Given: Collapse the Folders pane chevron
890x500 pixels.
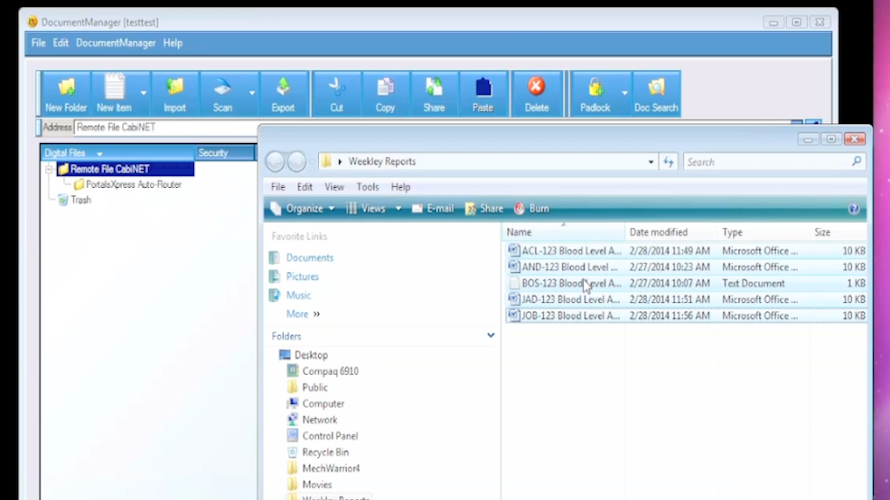Looking at the screenshot, I should click(491, 335).
